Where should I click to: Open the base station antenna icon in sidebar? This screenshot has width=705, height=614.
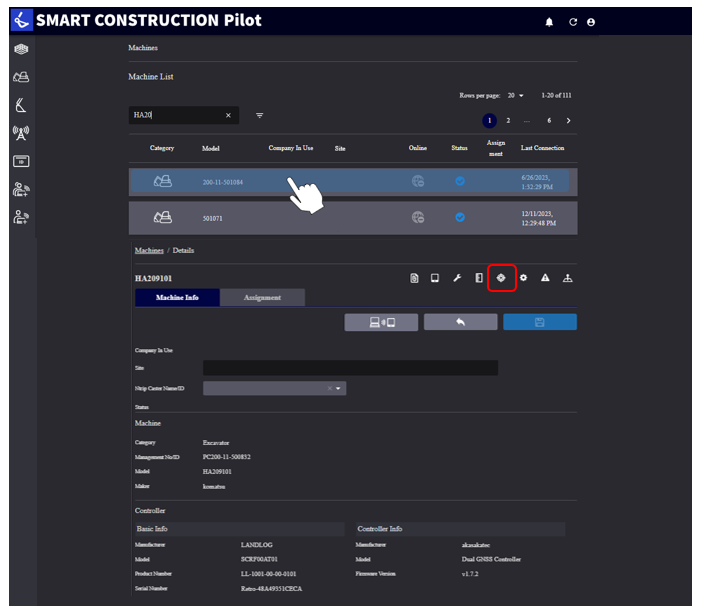[21, 133]
